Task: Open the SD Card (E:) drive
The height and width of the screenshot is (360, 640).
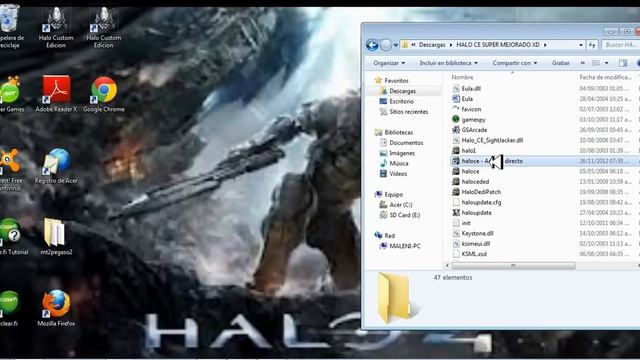Action: (404, 215)
